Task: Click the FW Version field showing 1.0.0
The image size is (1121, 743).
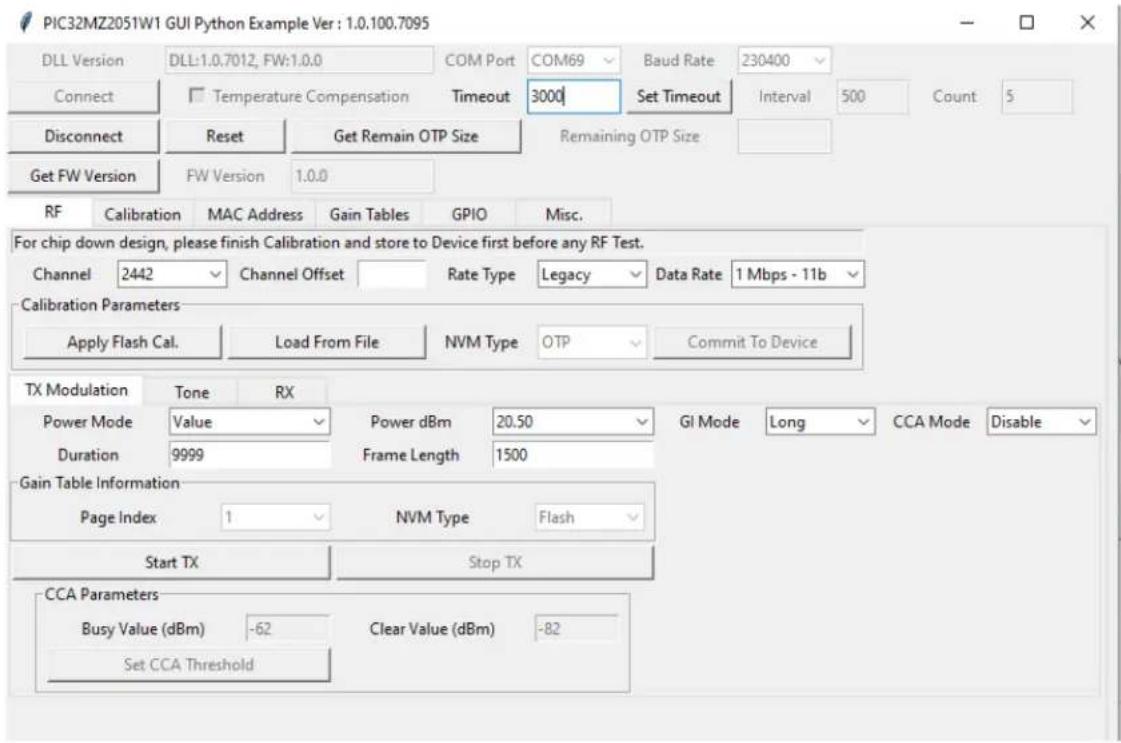Action: (362, 176)
